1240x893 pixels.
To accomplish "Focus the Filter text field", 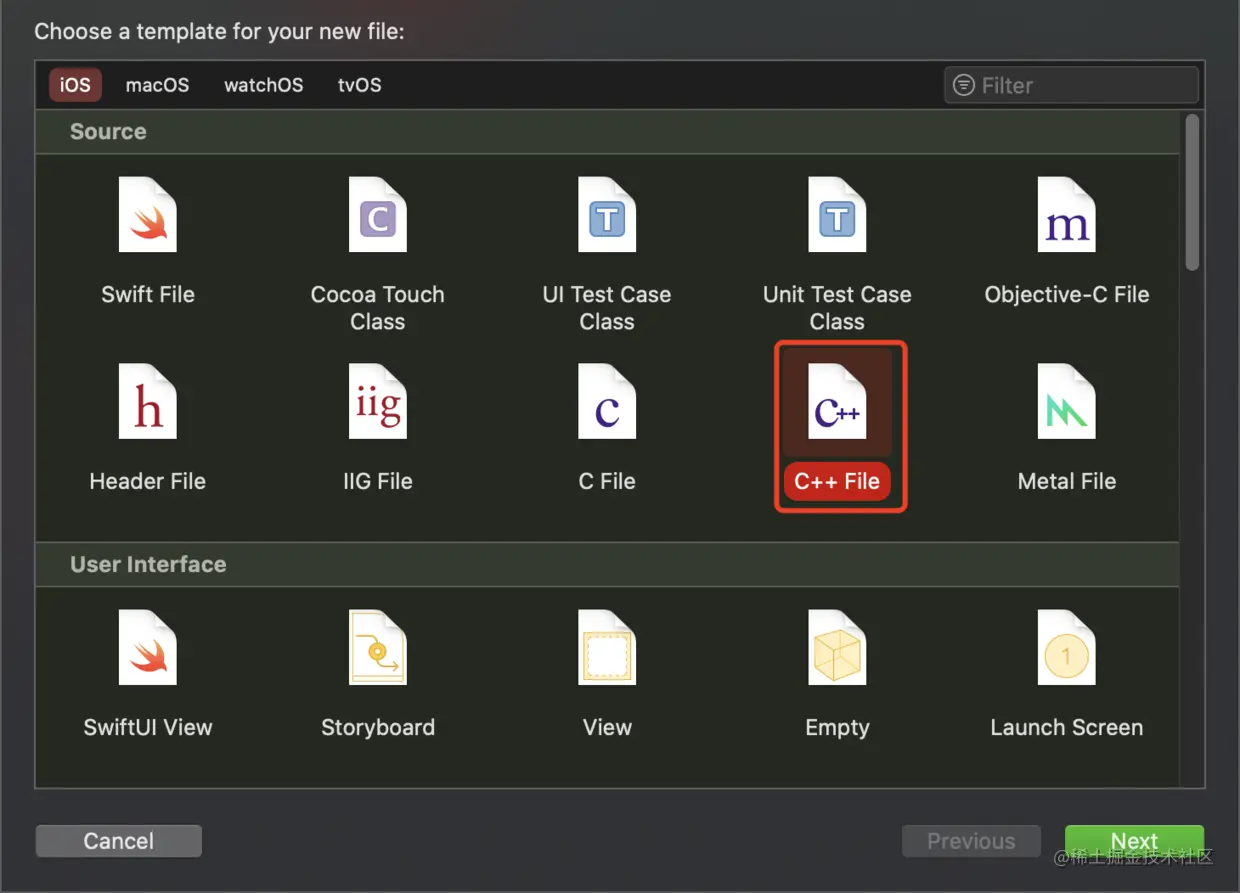I will [1071, 85].
